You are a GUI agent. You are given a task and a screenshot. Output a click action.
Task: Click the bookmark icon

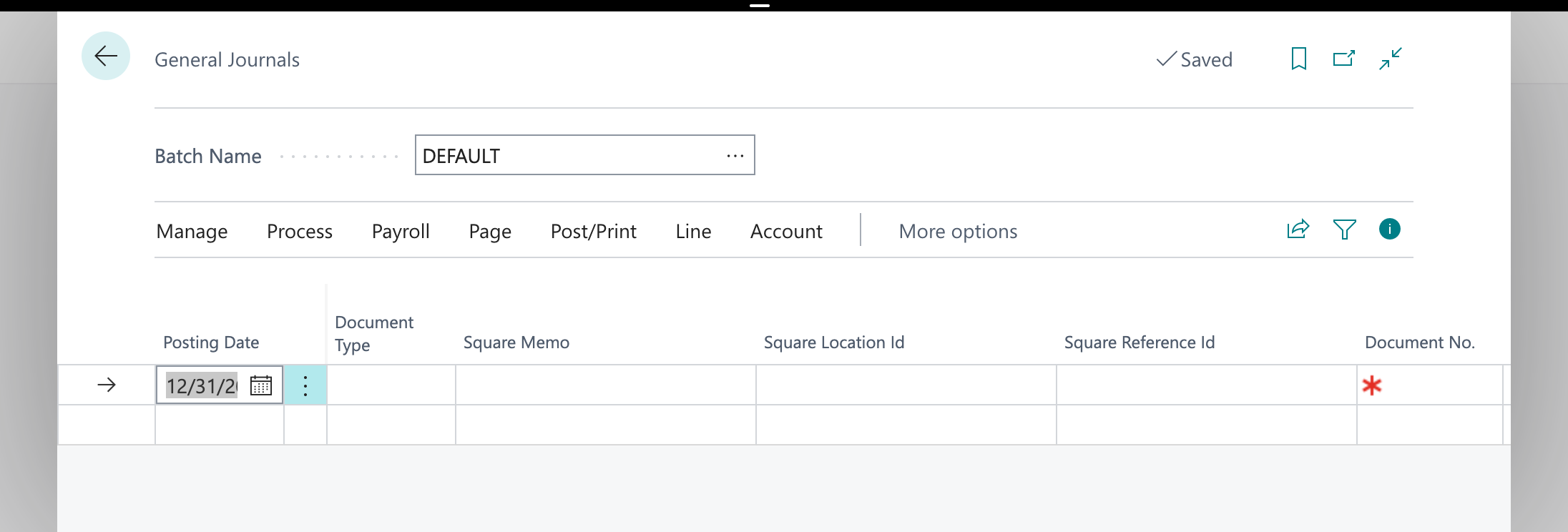[1299, 59]
